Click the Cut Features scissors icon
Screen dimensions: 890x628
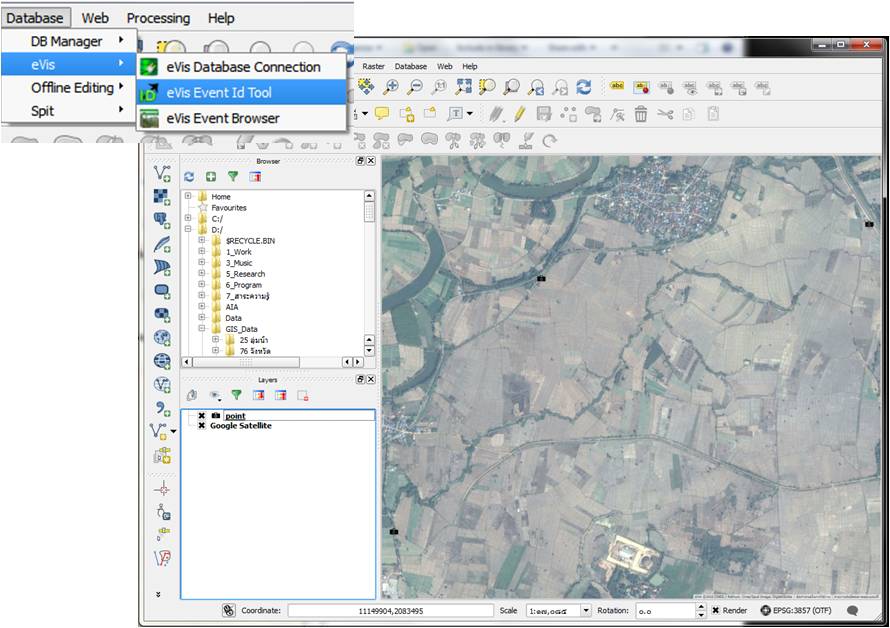(665, 114)
